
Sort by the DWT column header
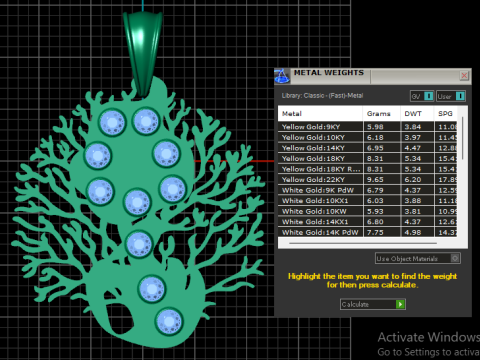click(417, 114)
